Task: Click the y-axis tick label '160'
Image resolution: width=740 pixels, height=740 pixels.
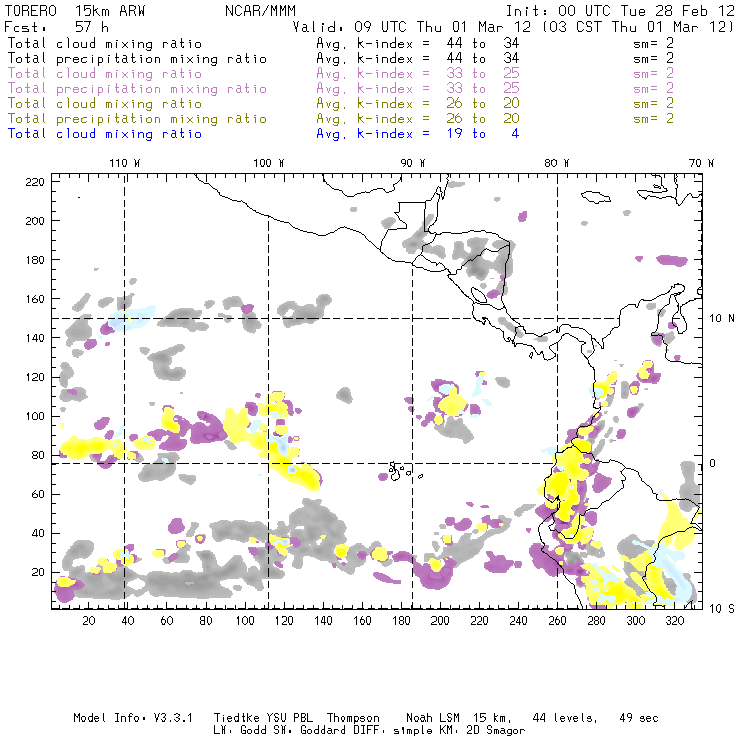Action: [x=35, y=299]
